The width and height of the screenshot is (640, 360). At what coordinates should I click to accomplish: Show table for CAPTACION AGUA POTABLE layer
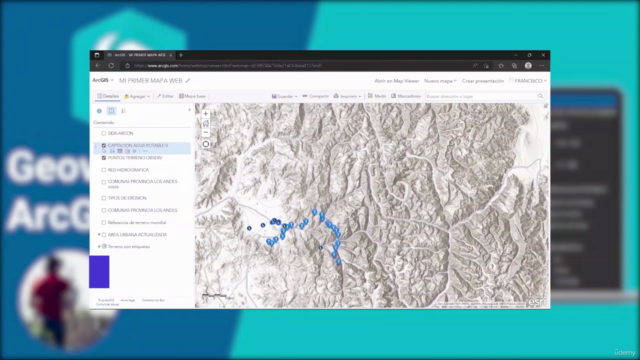click(x=120, y=151)
